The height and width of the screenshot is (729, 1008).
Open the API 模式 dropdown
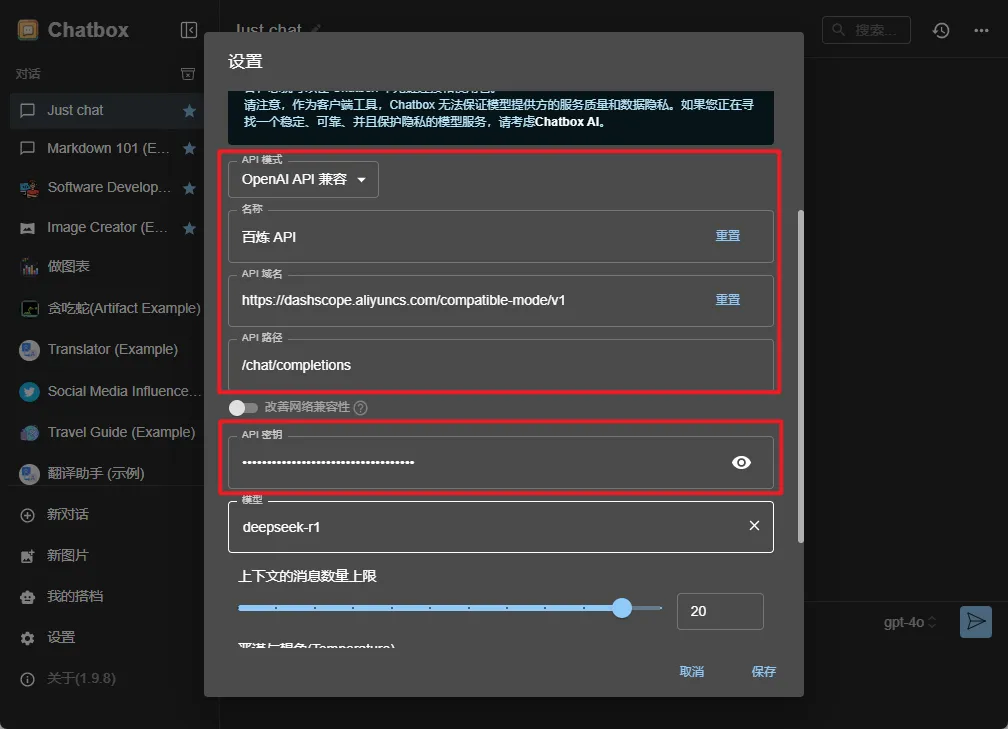point(303,179)
